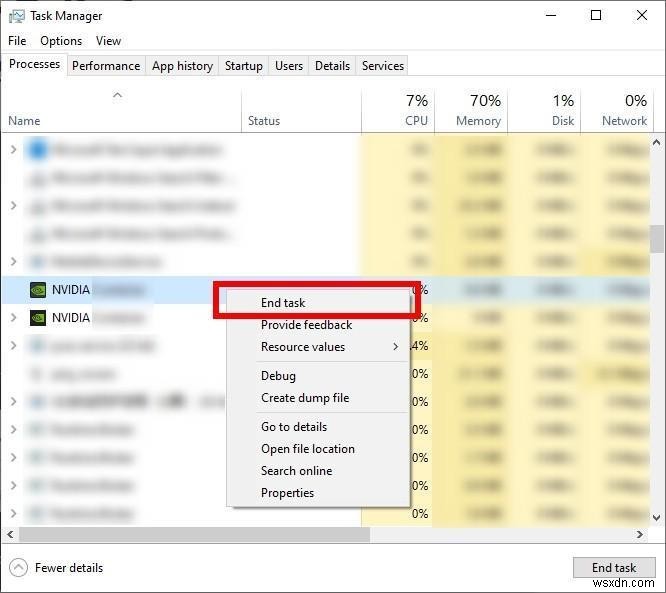This screenshot has height=593, width=666.
Task: Choose Debug in the context menu
Action: coord(318,376)
